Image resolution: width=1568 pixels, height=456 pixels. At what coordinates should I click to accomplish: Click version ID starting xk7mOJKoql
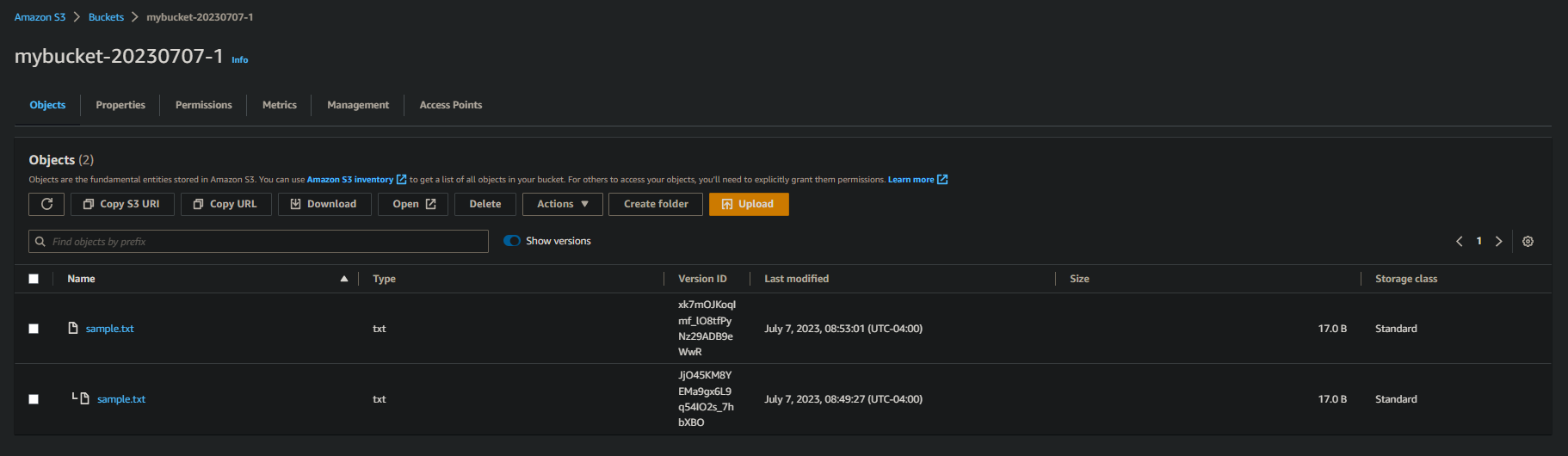(x=707, y=328)
